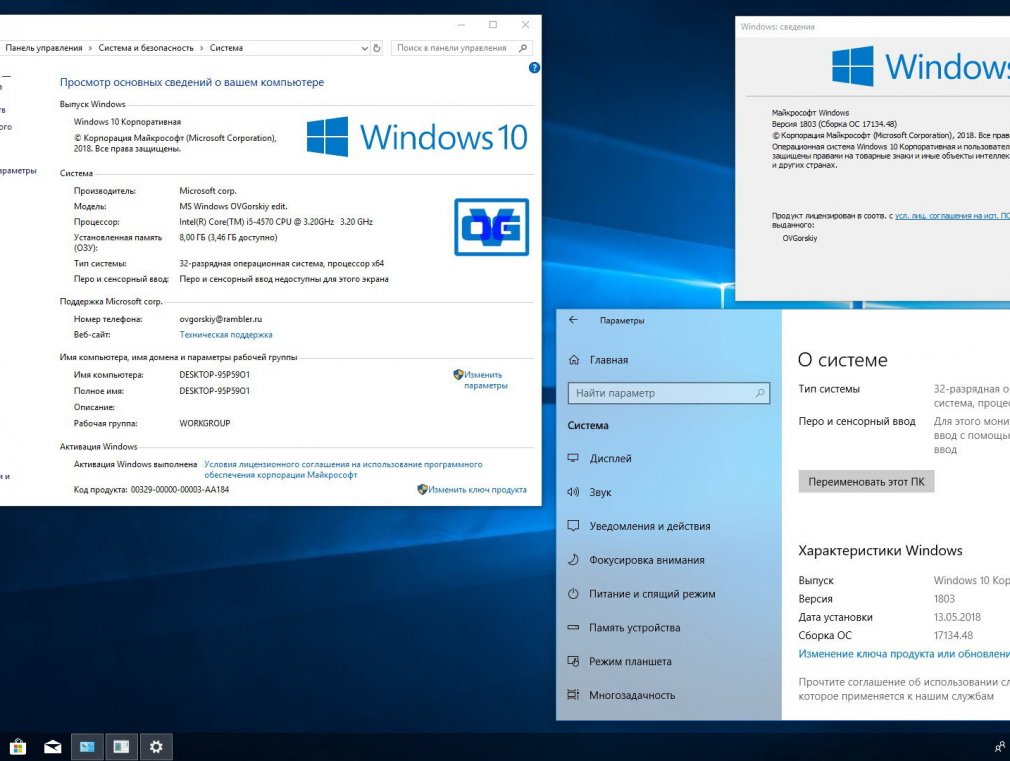1010x761 pixels.
Task: Select the winver window taskbar button
Action: click(x=121, y=746)
